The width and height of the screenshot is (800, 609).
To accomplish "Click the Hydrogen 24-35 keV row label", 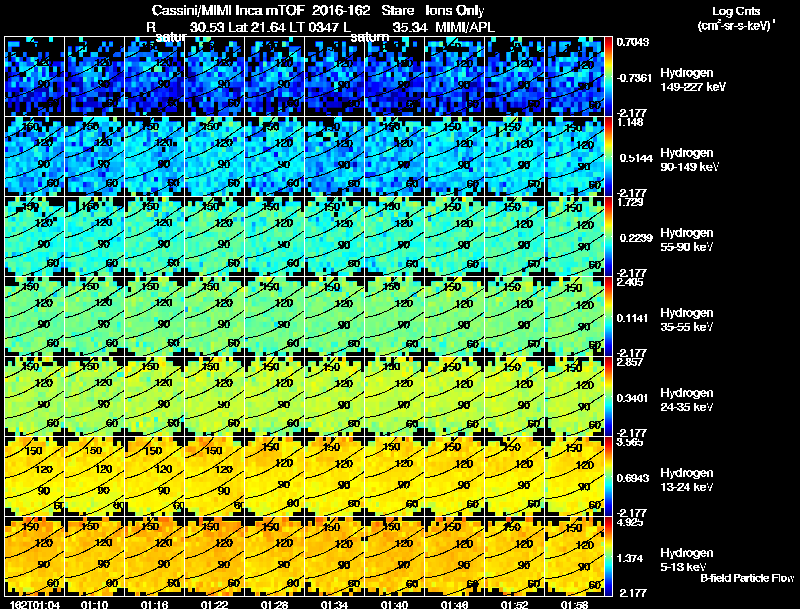I will coord(687,400).
